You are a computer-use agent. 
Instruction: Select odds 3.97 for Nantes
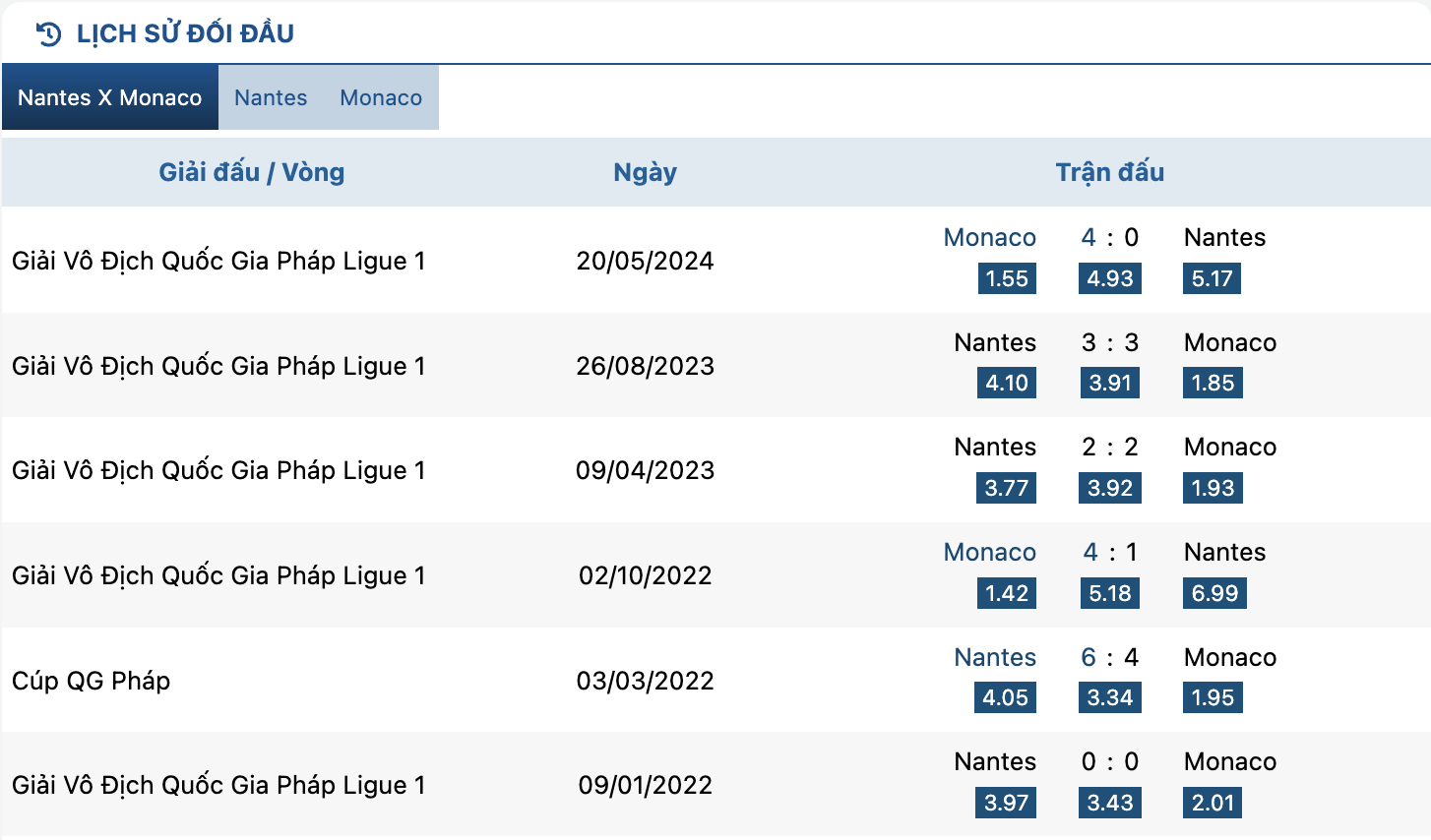1007,803
